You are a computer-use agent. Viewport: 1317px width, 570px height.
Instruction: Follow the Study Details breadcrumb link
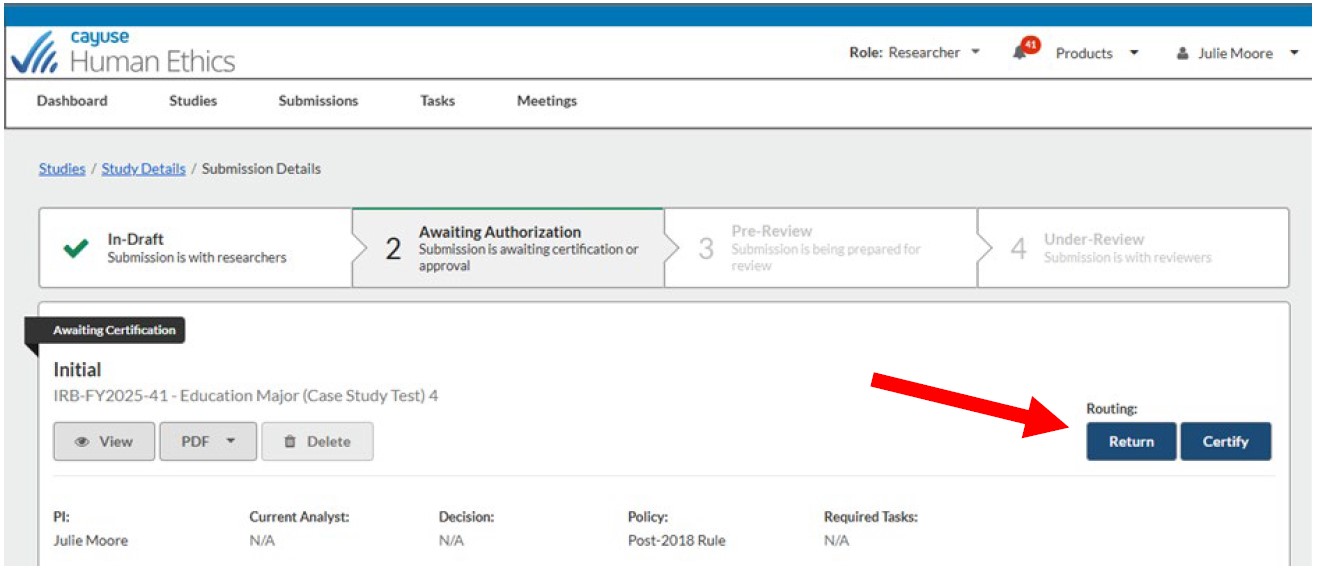click(143, 169)
